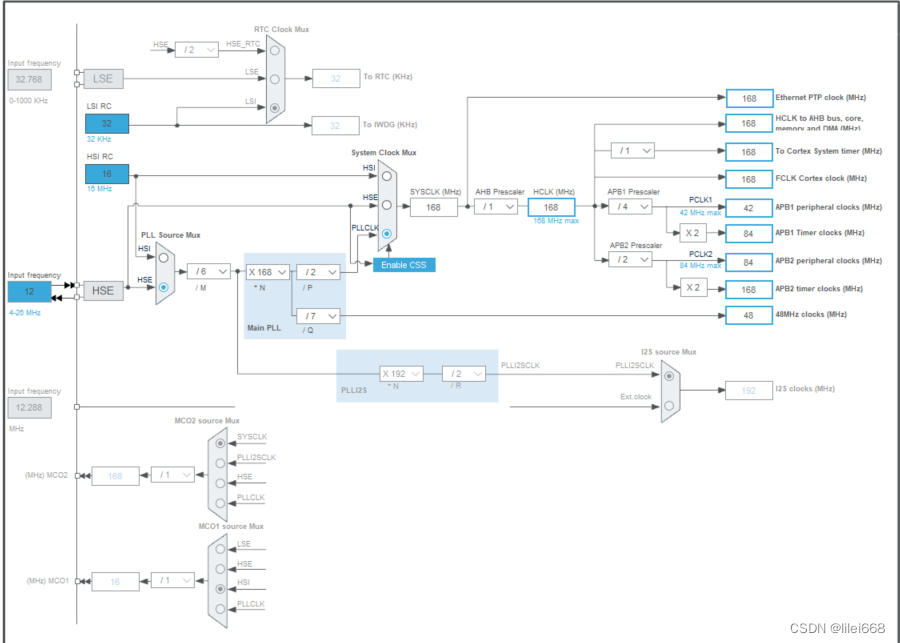Click the MCO2 output value box
The height and width of the screenshot is (643, 900).
point(115,476)
